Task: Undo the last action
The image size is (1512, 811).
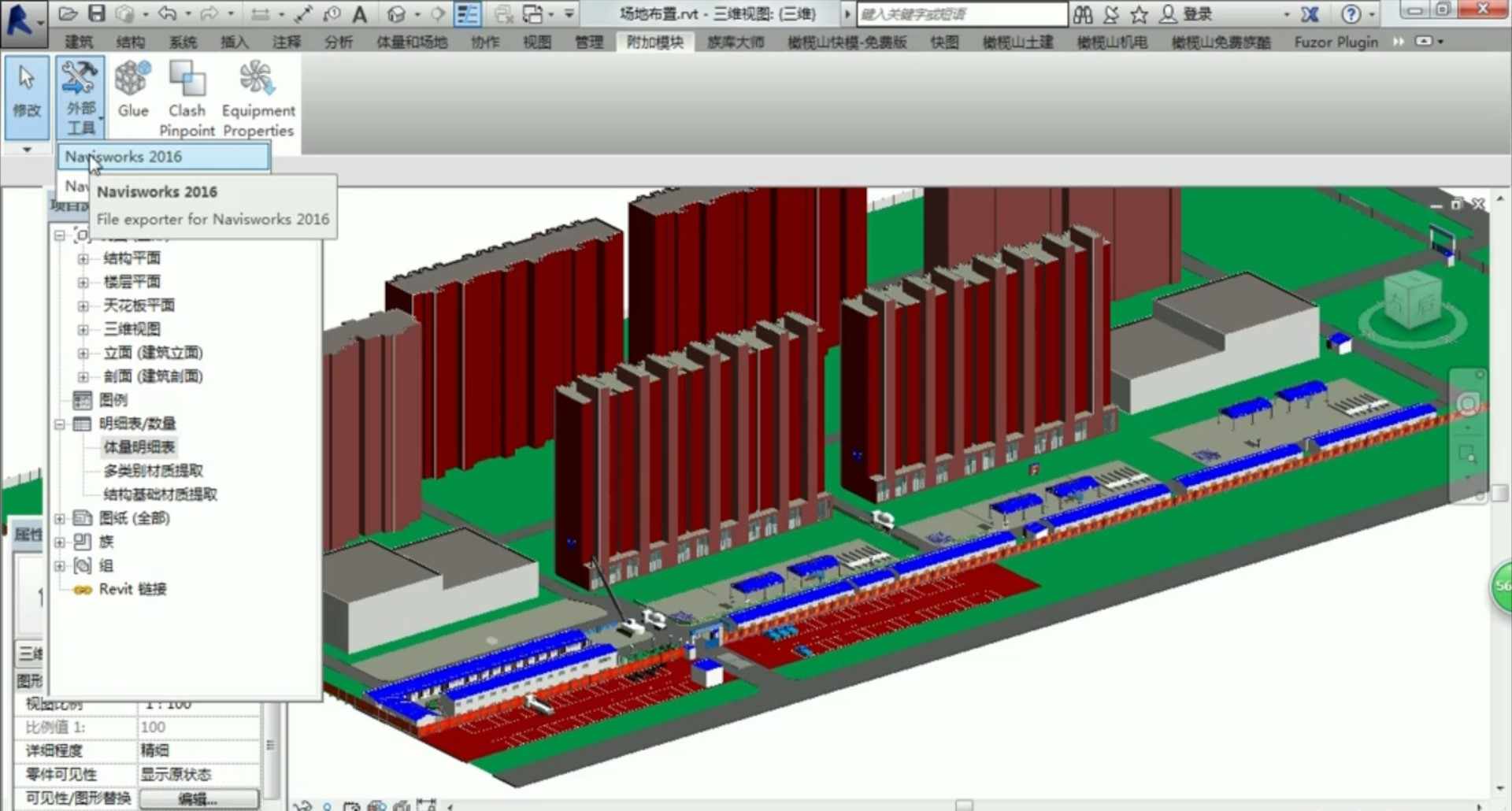Action: [165, 13]
